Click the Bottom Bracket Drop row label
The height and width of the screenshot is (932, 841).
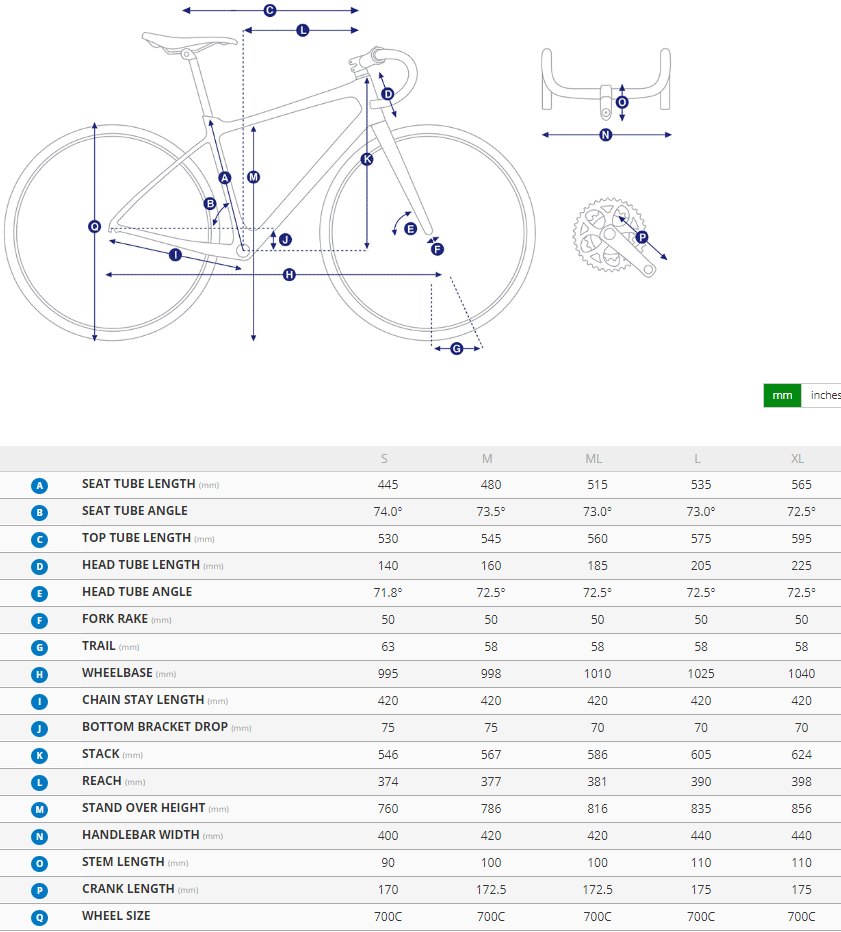(x=154, y=727)
